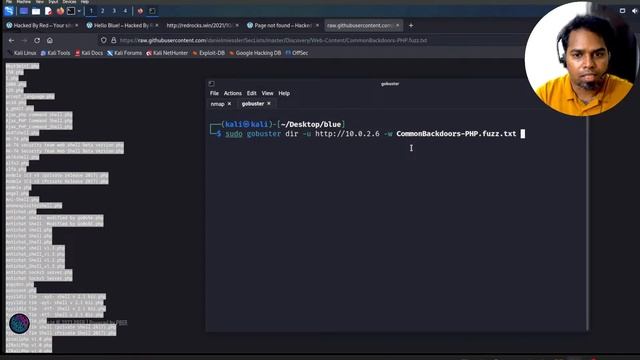Close 'Hello Blue!' browser tab
This screenshot has height=360, width=640.
point(157,25)
